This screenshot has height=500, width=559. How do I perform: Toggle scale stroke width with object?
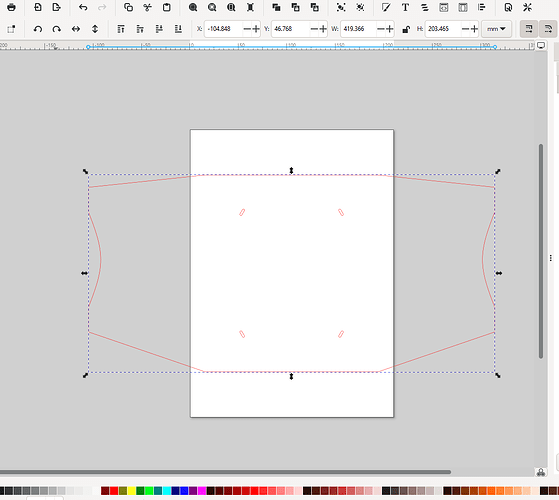tap(529, 29)
